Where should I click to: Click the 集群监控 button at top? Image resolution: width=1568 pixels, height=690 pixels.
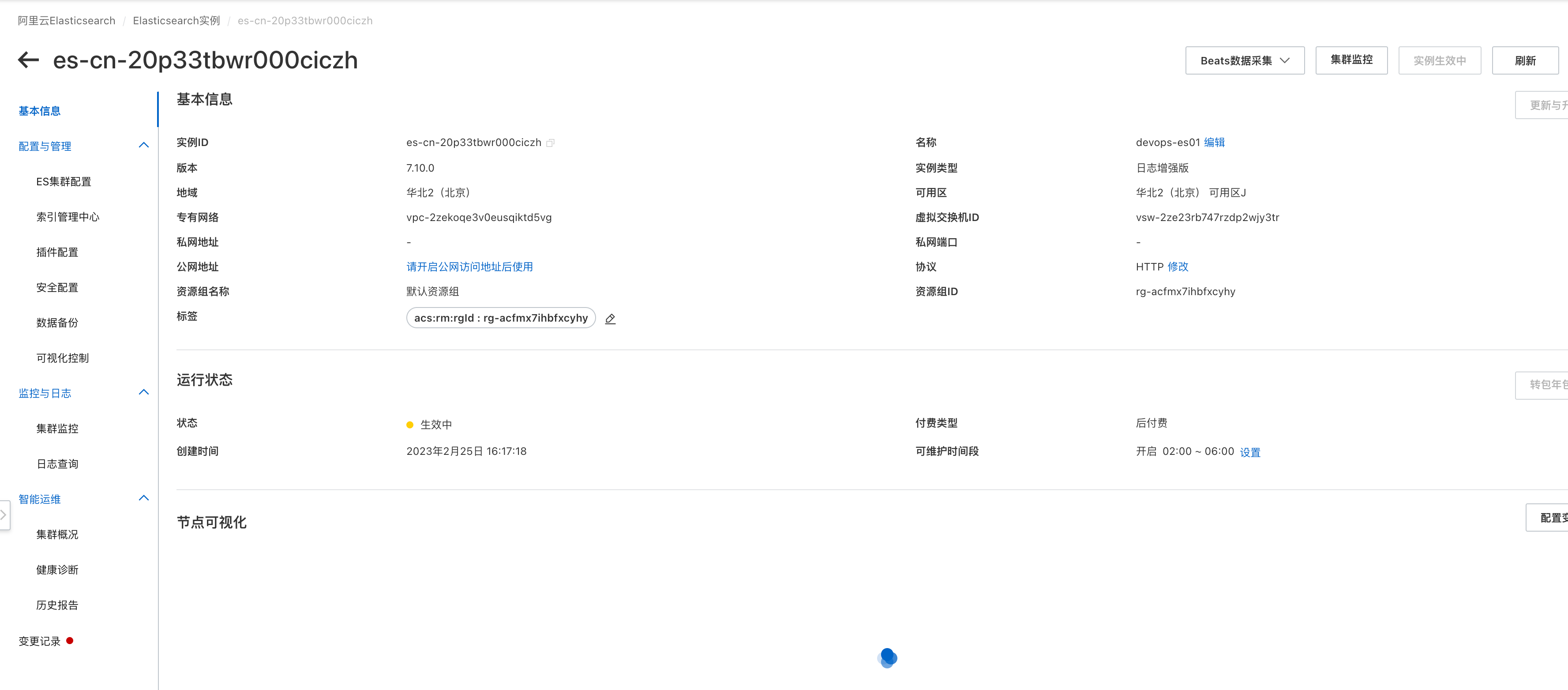[x=1350, y=60]
